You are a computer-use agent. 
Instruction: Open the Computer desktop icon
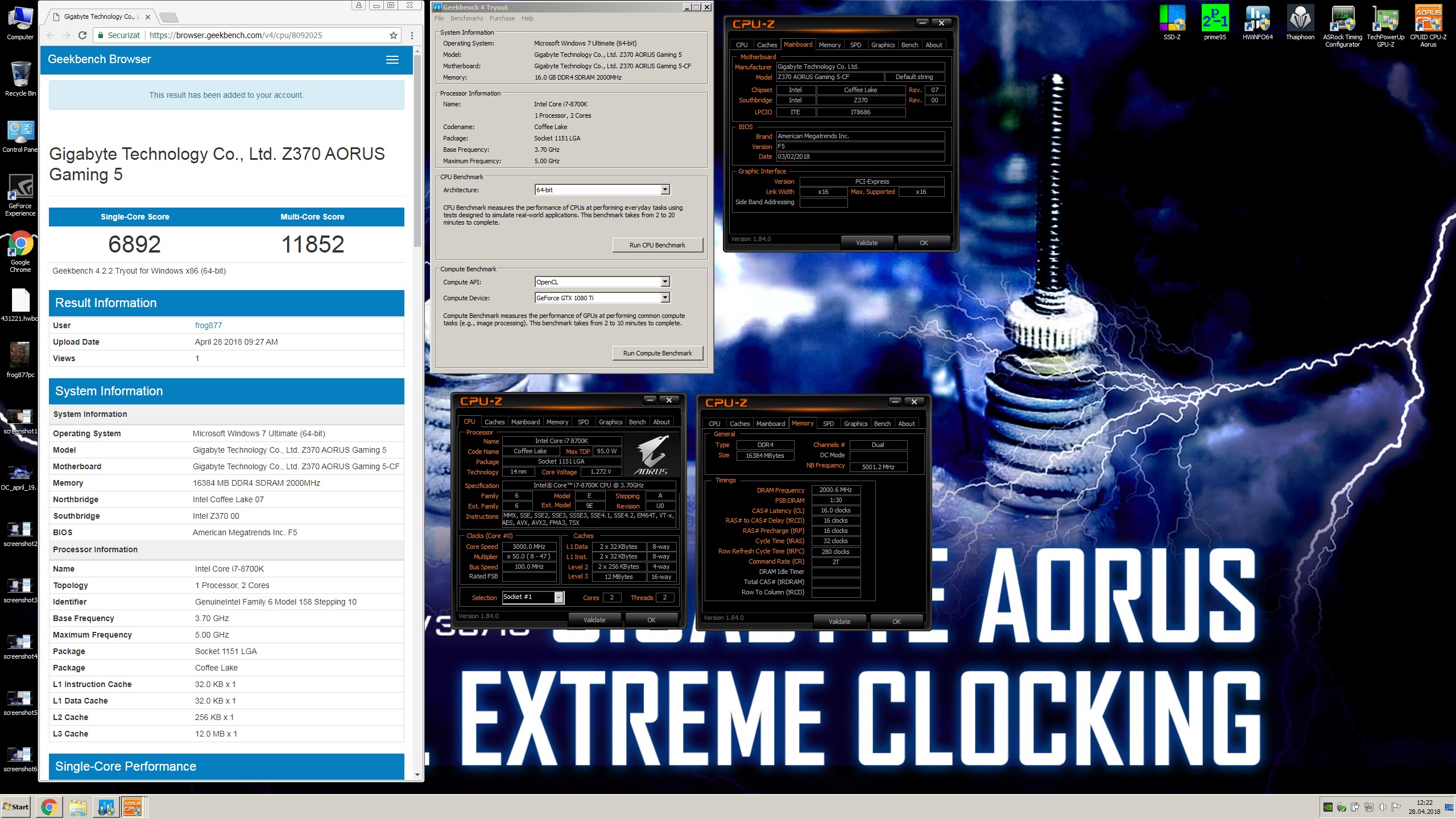click(20, 23)
